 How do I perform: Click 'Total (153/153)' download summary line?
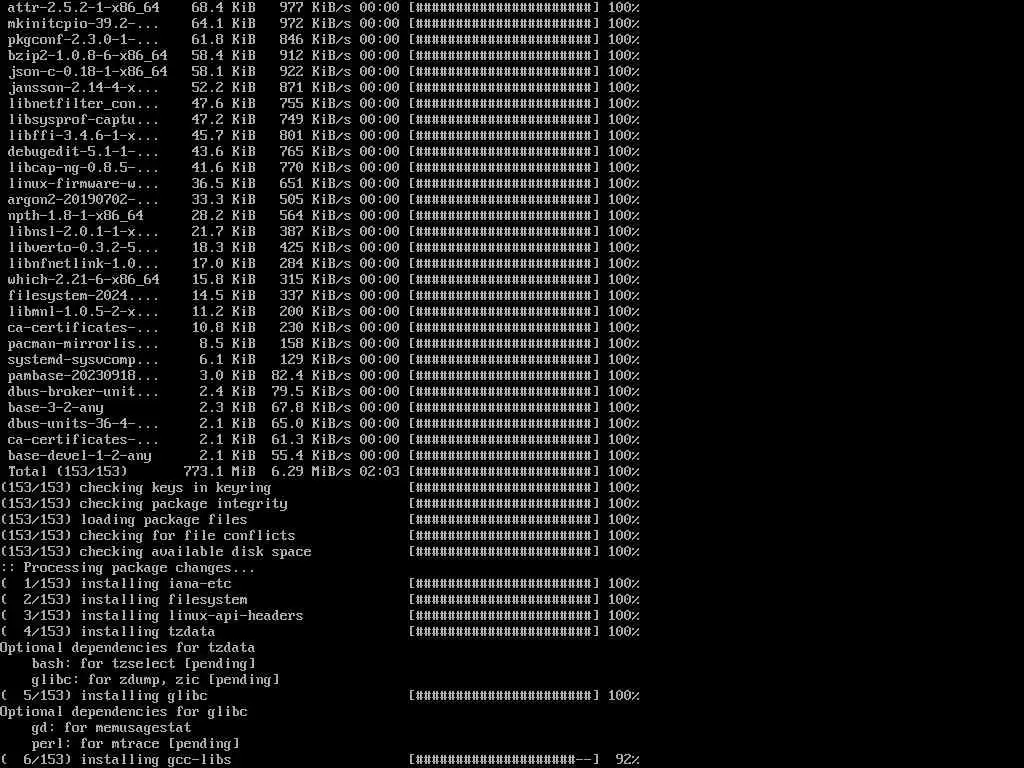click(320, 472)
